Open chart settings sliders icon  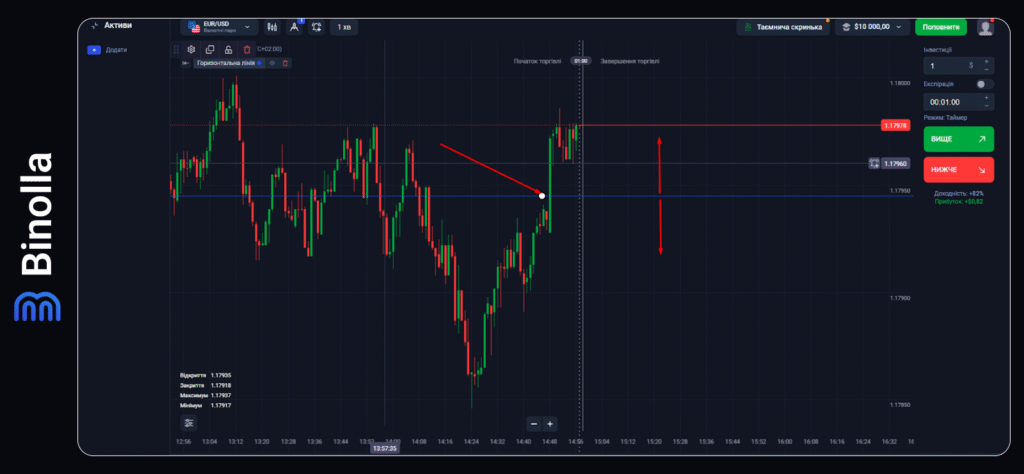(189, 423)
